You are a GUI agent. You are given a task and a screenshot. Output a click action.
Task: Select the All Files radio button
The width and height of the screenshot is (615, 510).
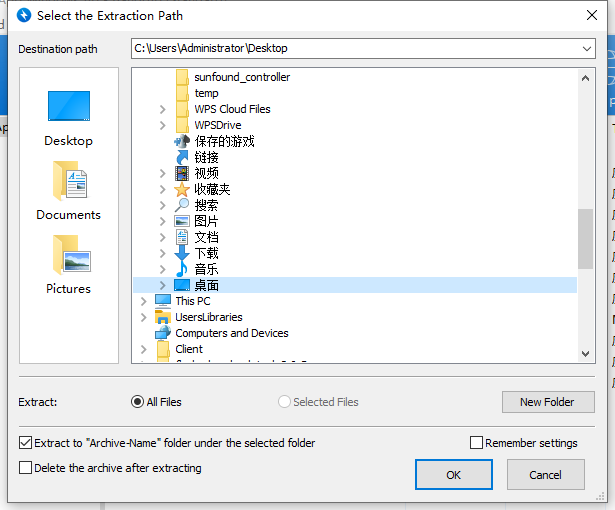click(137, 402)
